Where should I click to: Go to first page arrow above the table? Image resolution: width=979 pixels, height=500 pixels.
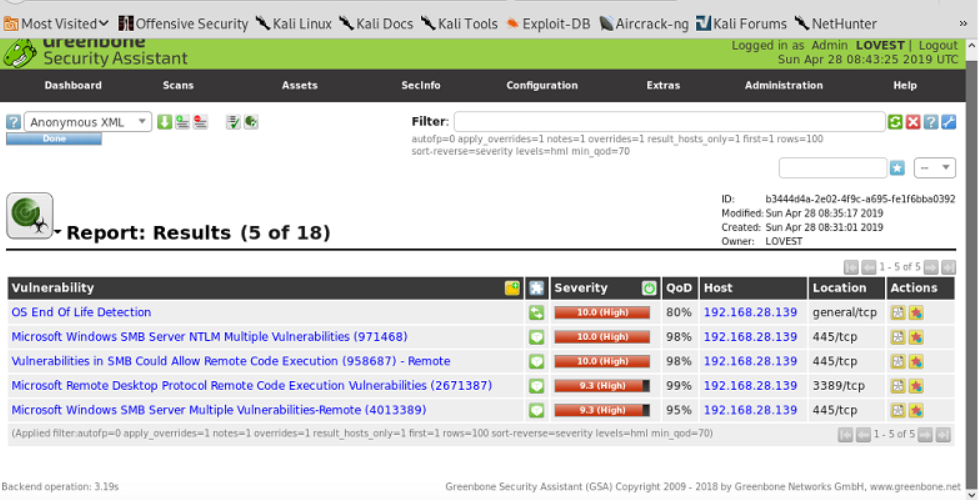(851, 267)
